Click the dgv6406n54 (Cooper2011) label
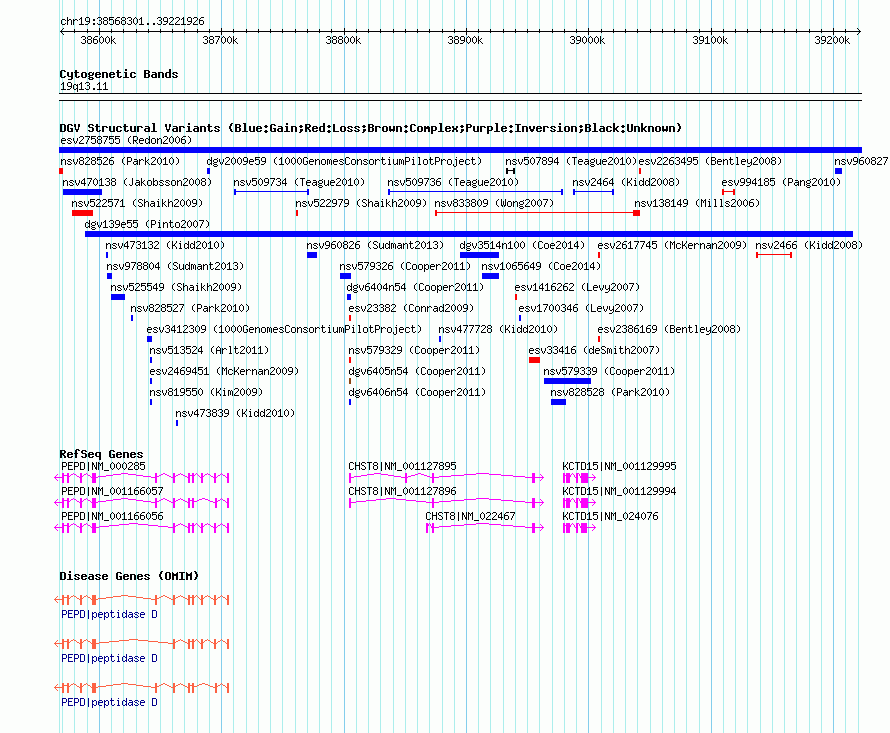 click(417, 392)
